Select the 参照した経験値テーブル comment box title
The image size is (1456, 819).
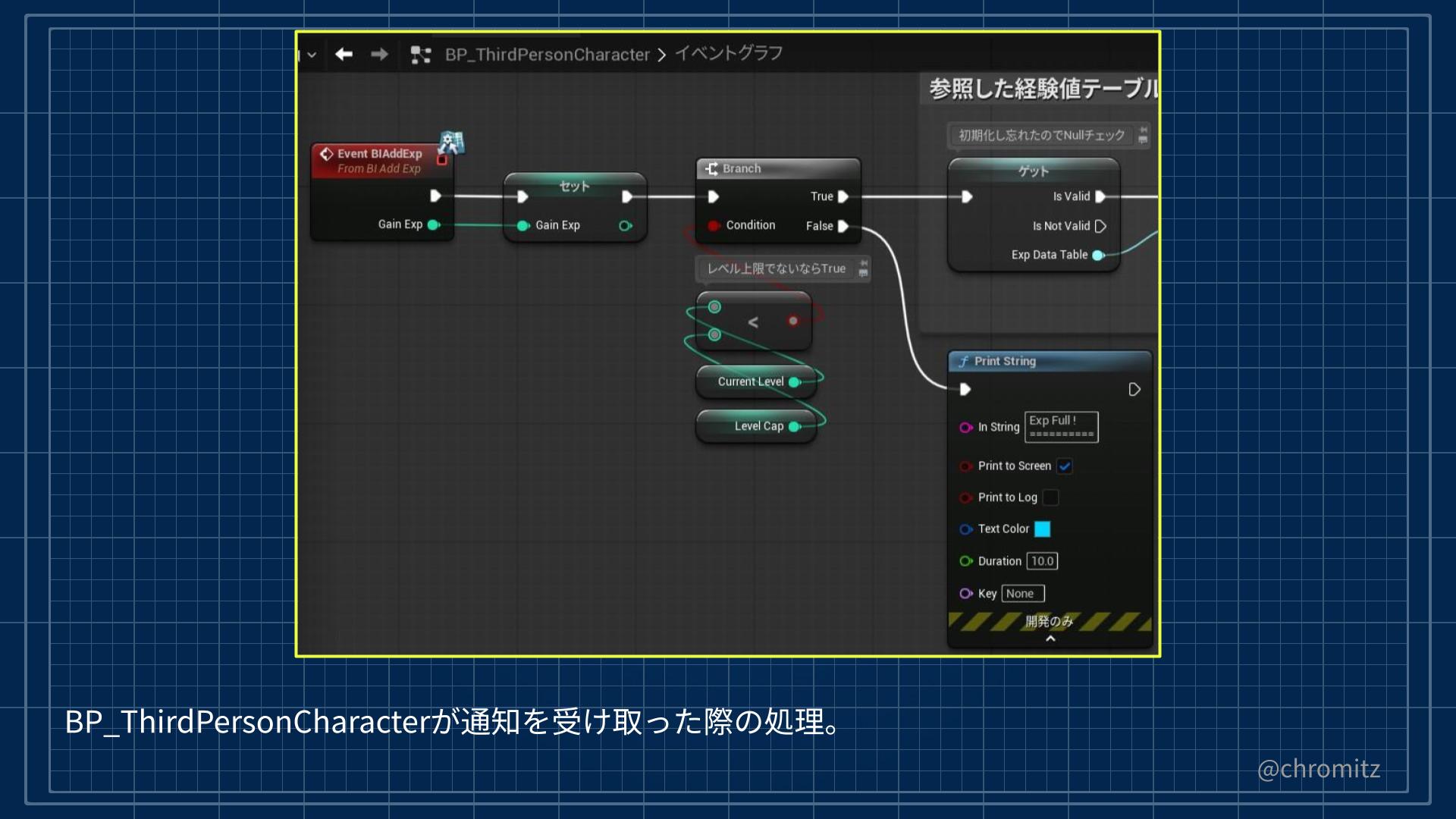pyautogui.click(x=1043, y=89)
